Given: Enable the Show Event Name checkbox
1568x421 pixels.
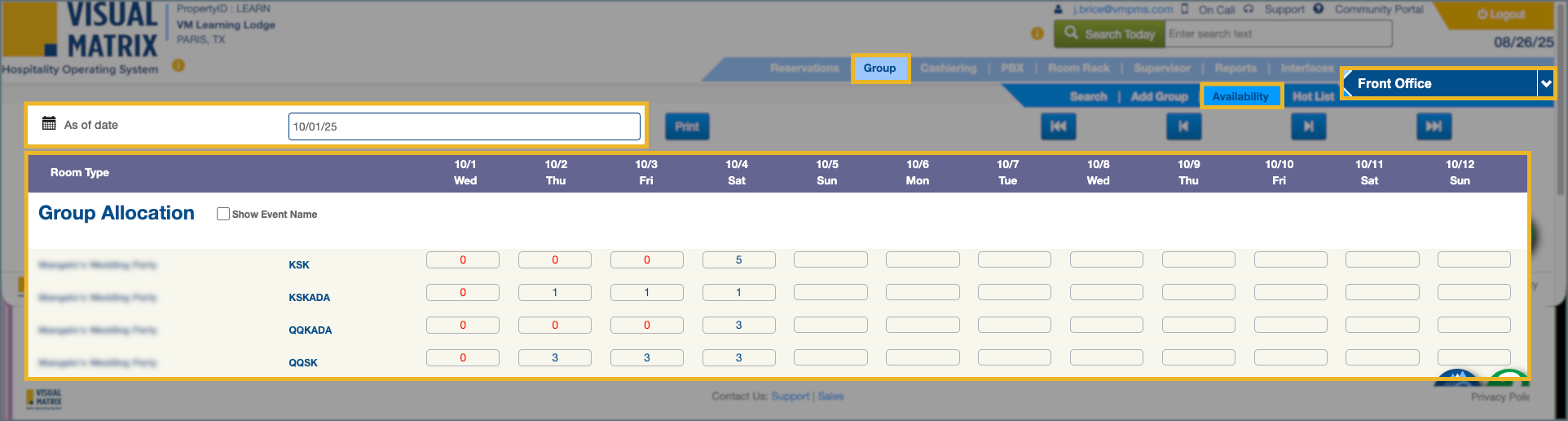Looking at the screenshot, I should coord(222,214).
